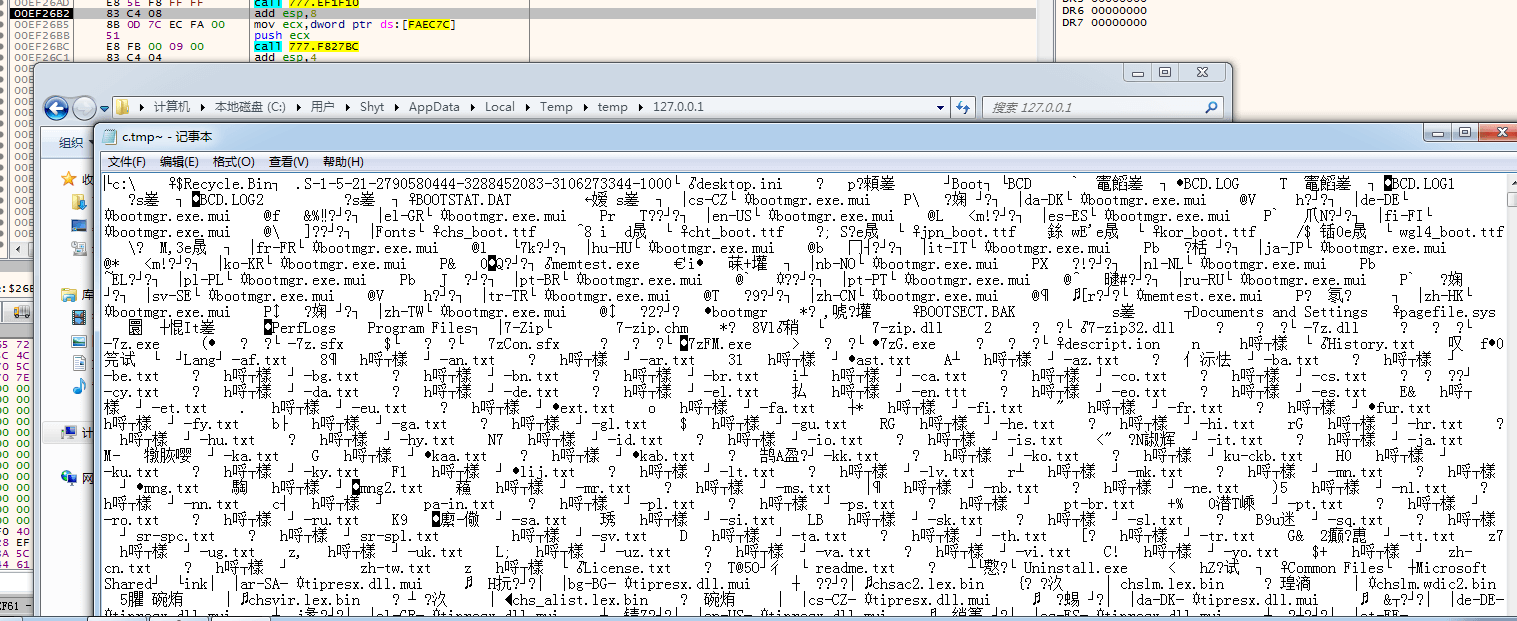Image resolution: width=1517 pixels, height=621 pixels.
Task: Click 'BOOTSTAT.DAT' text in Notepad
Action: (x=462, y=200)
